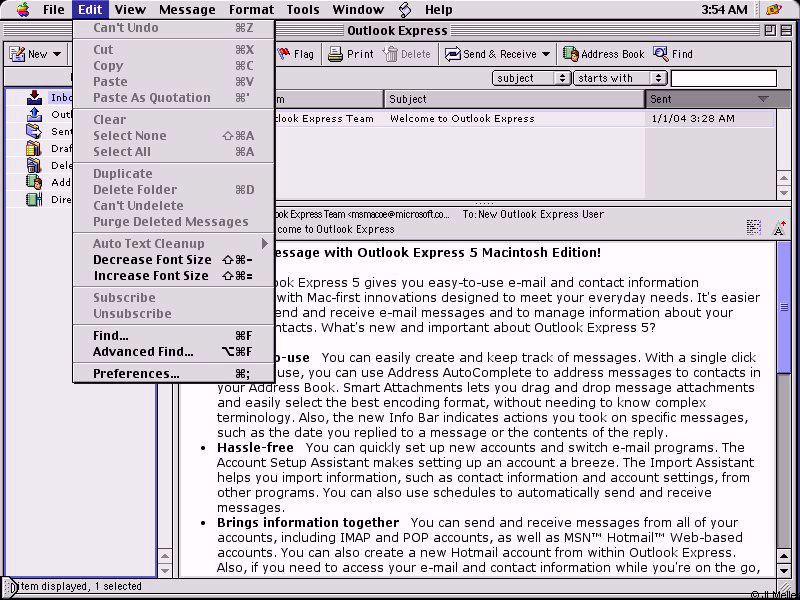The image size is (800, 600).
Task: Open the File menu
Action: click(54, 9)
